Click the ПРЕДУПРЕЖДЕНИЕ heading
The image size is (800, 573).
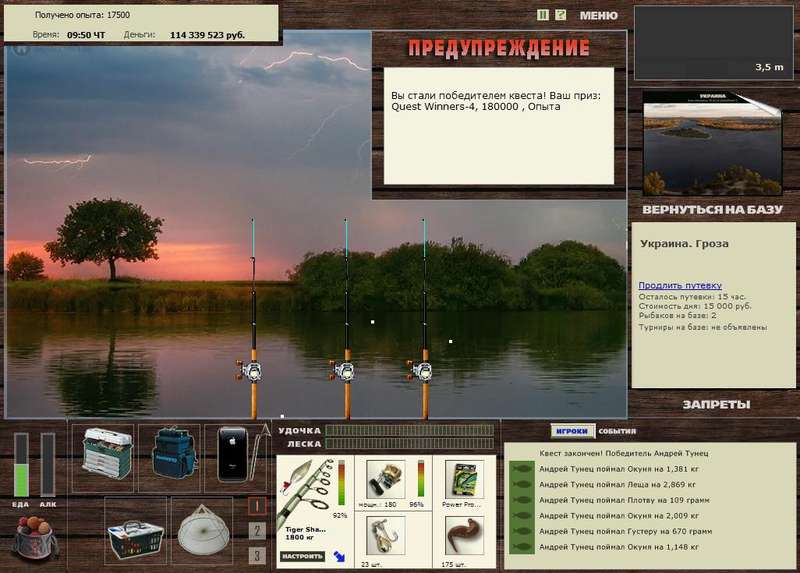point(498,48)
